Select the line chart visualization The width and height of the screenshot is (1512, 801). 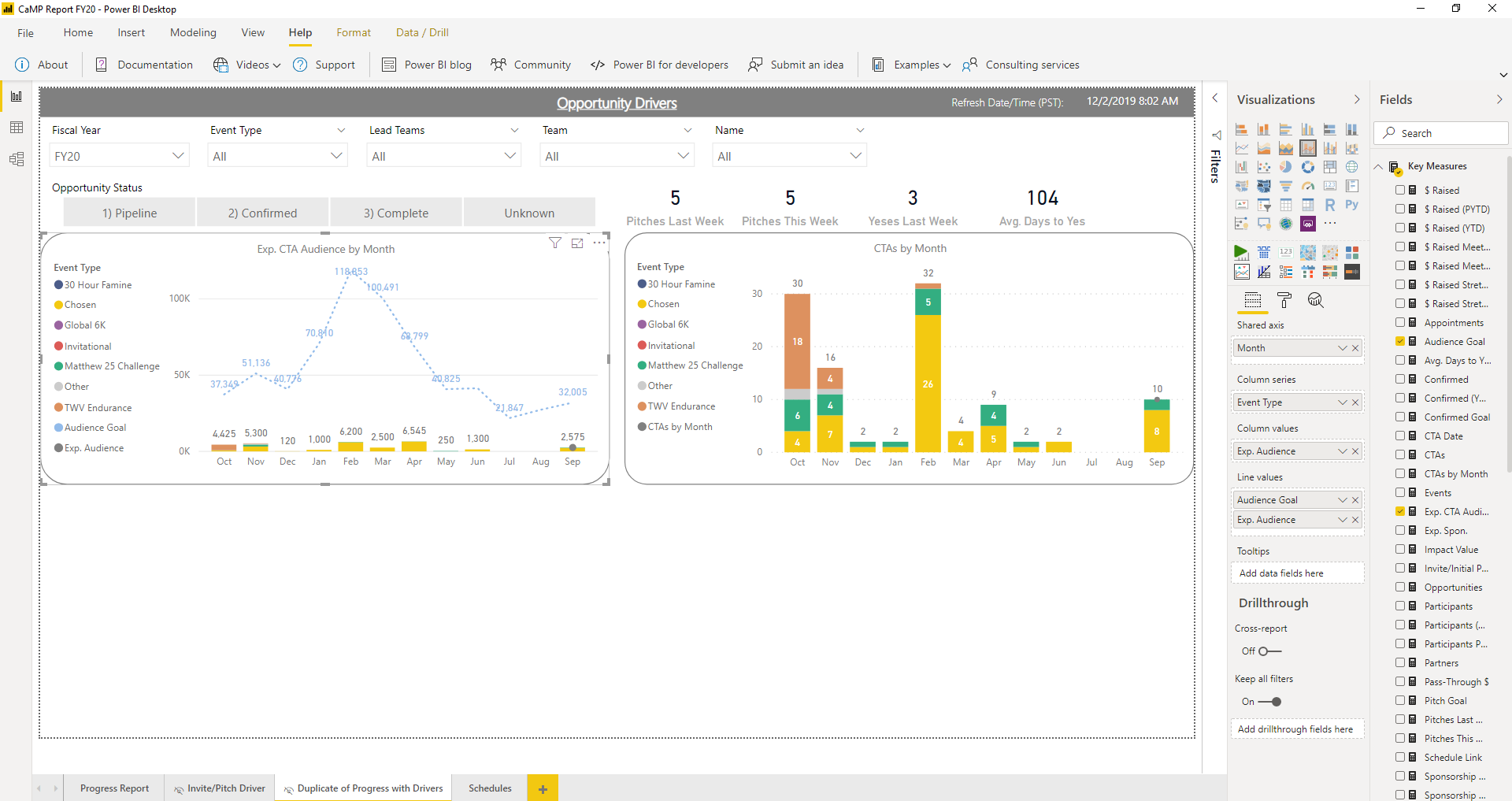[x=1242, y=148]
